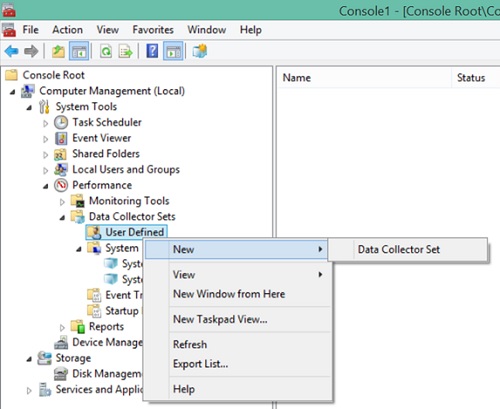Viewport: 500px width, 409px height.
Task: Click the Up one level folder icon
Action: tap(58, 51)
